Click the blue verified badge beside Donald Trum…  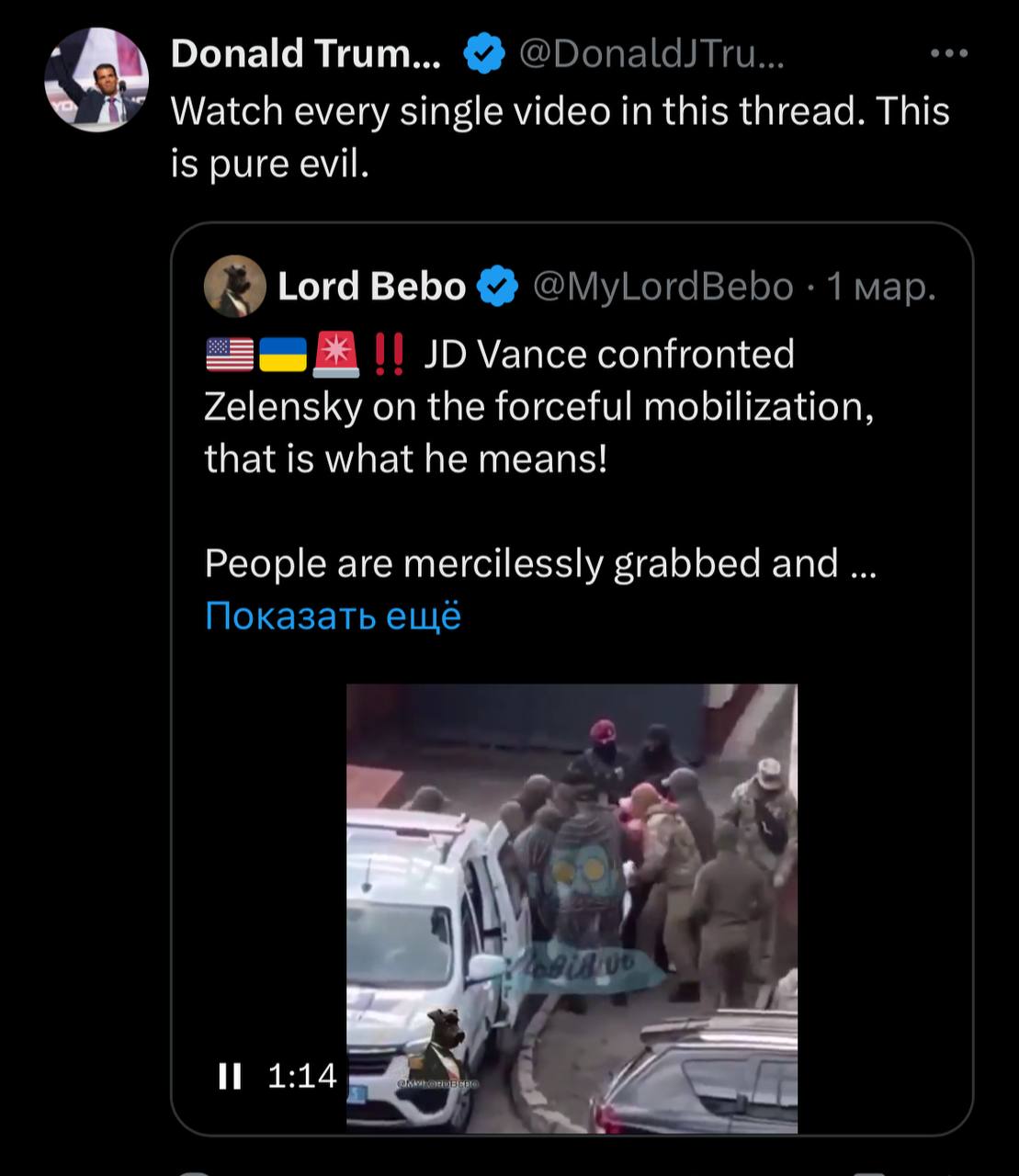point(483,55)
